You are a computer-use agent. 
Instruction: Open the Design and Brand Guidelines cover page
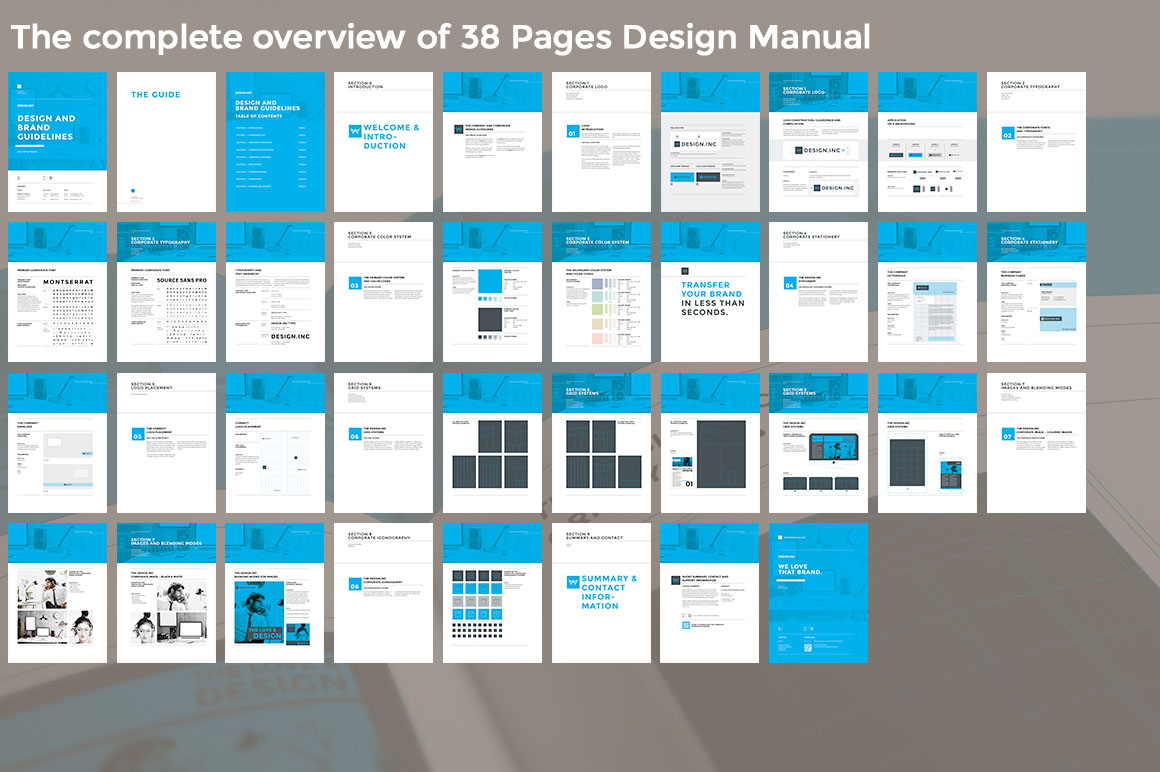click(x=57, y=141)
